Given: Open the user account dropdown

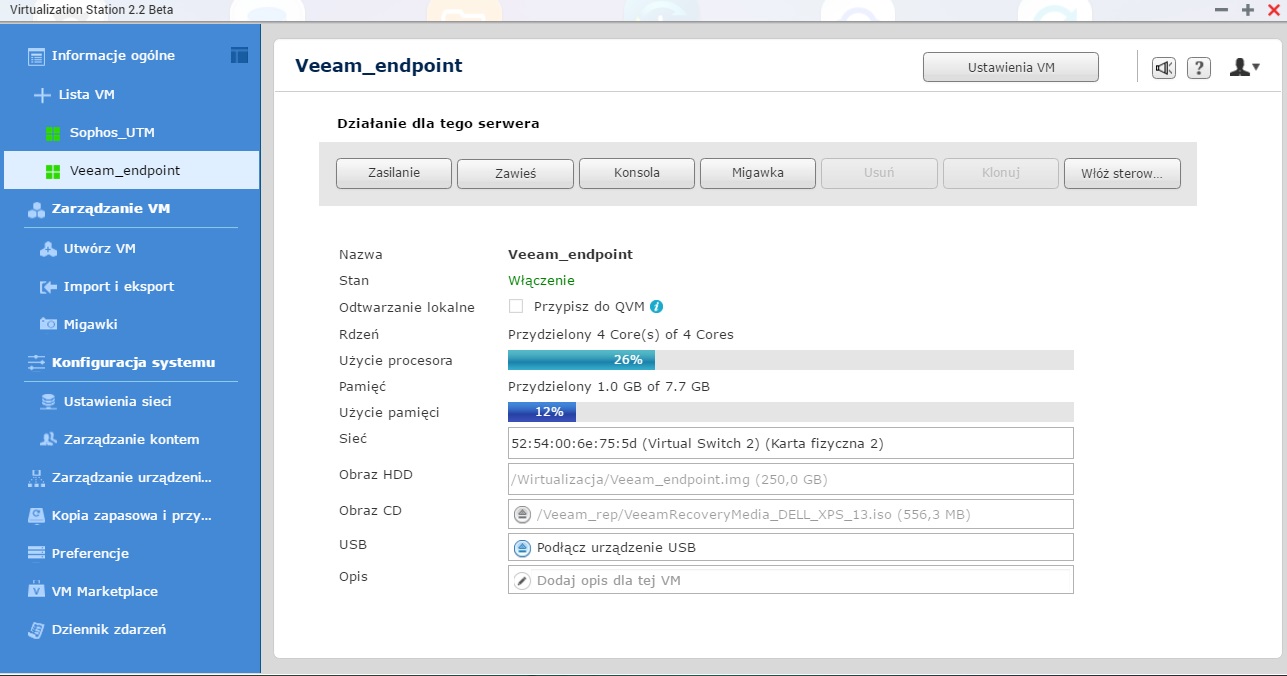Looking at the screenshot, I should [1244, 68].
